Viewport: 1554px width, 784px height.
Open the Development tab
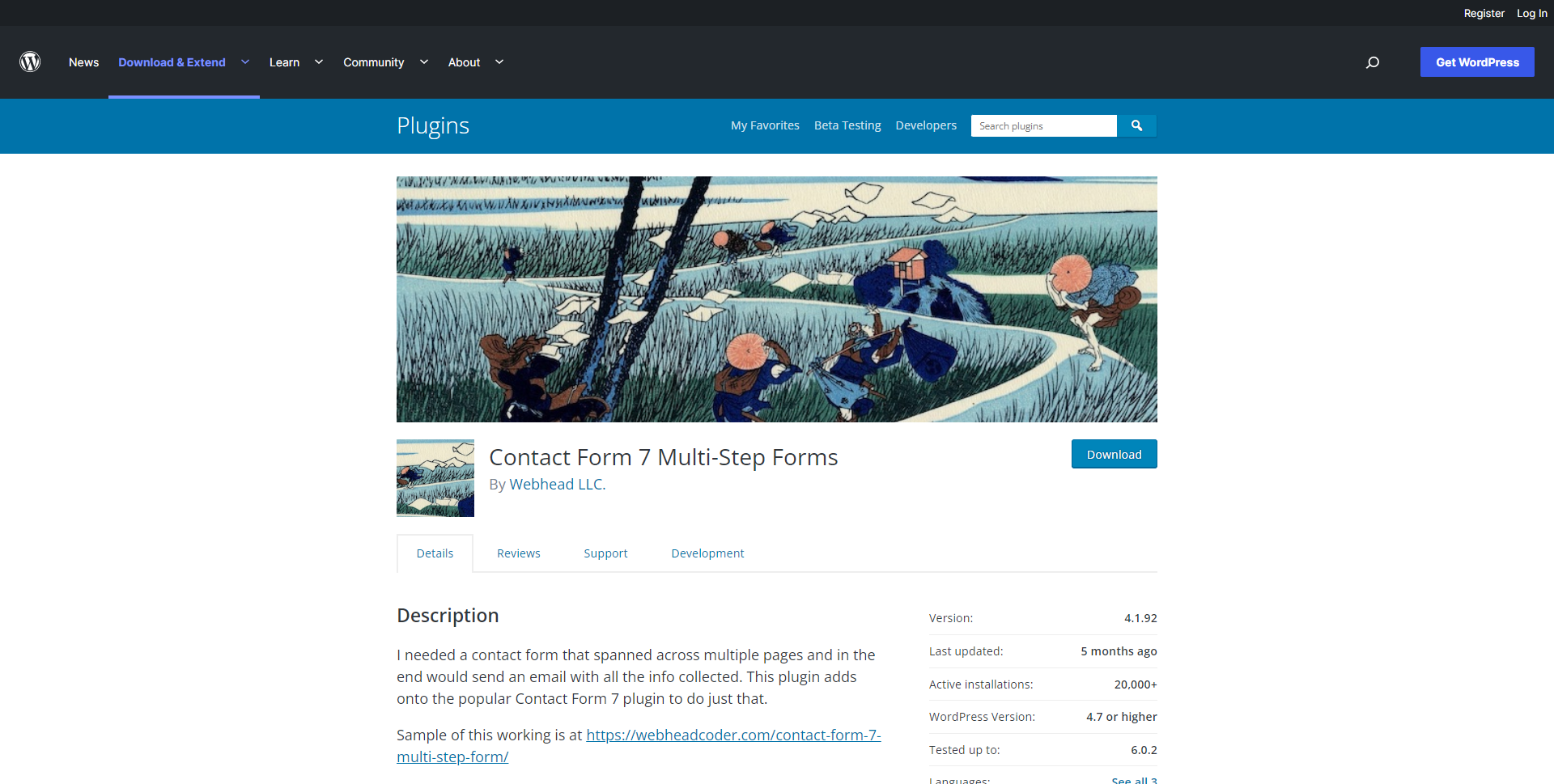[x=707, y=553]
